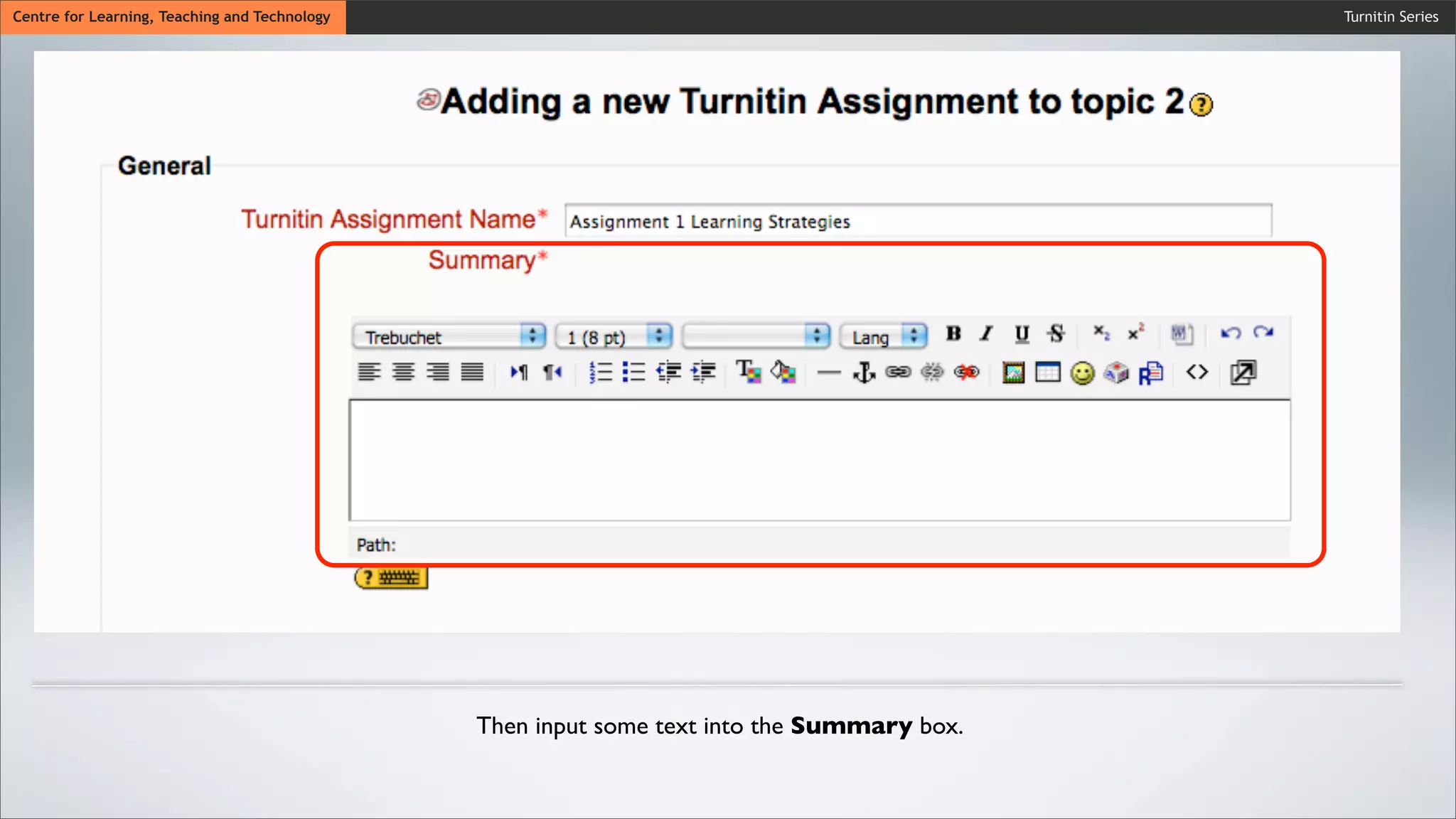
Task: Click the insert web link icon
Action: [898, 373]
